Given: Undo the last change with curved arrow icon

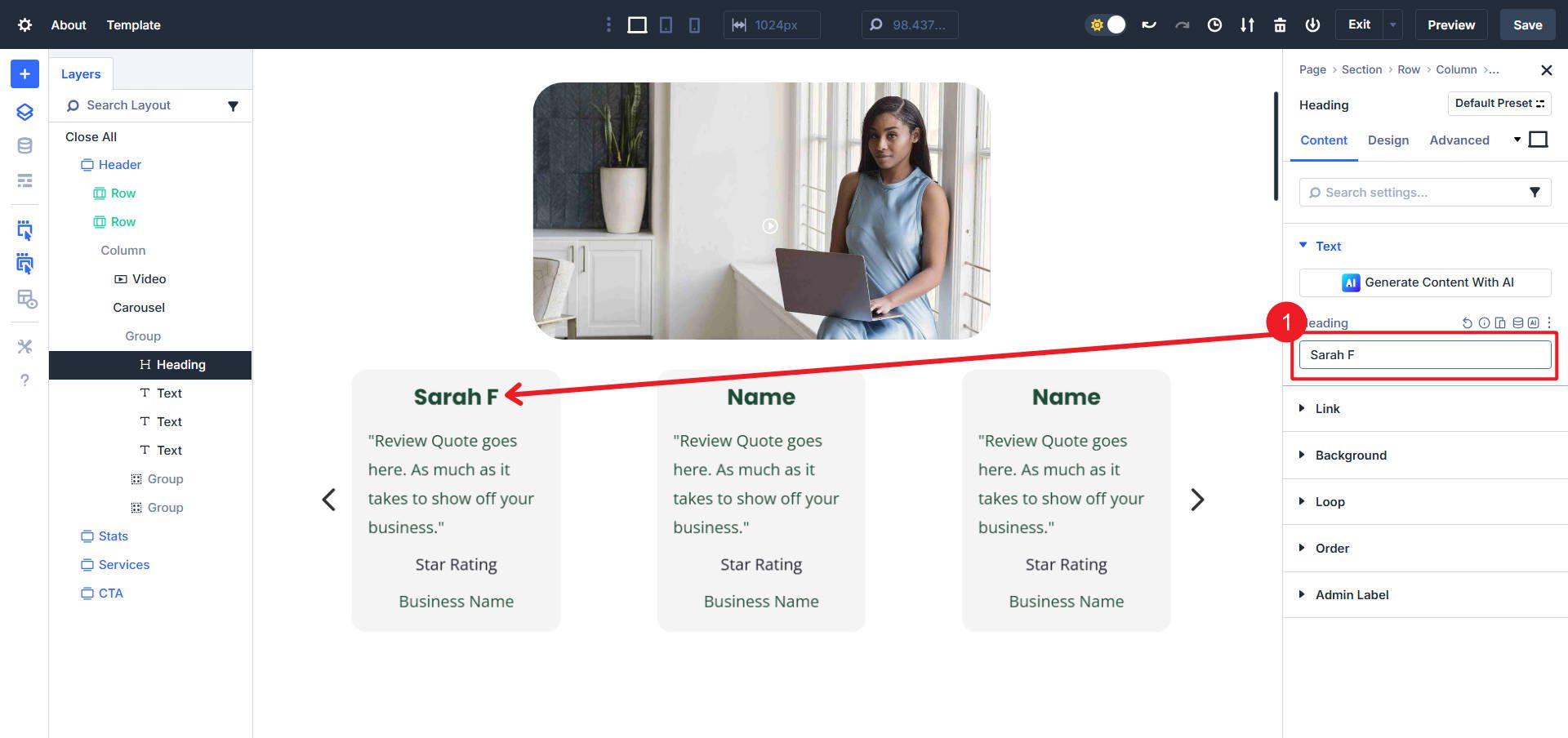Looking at the screenshot, I should coord(1148,24).
